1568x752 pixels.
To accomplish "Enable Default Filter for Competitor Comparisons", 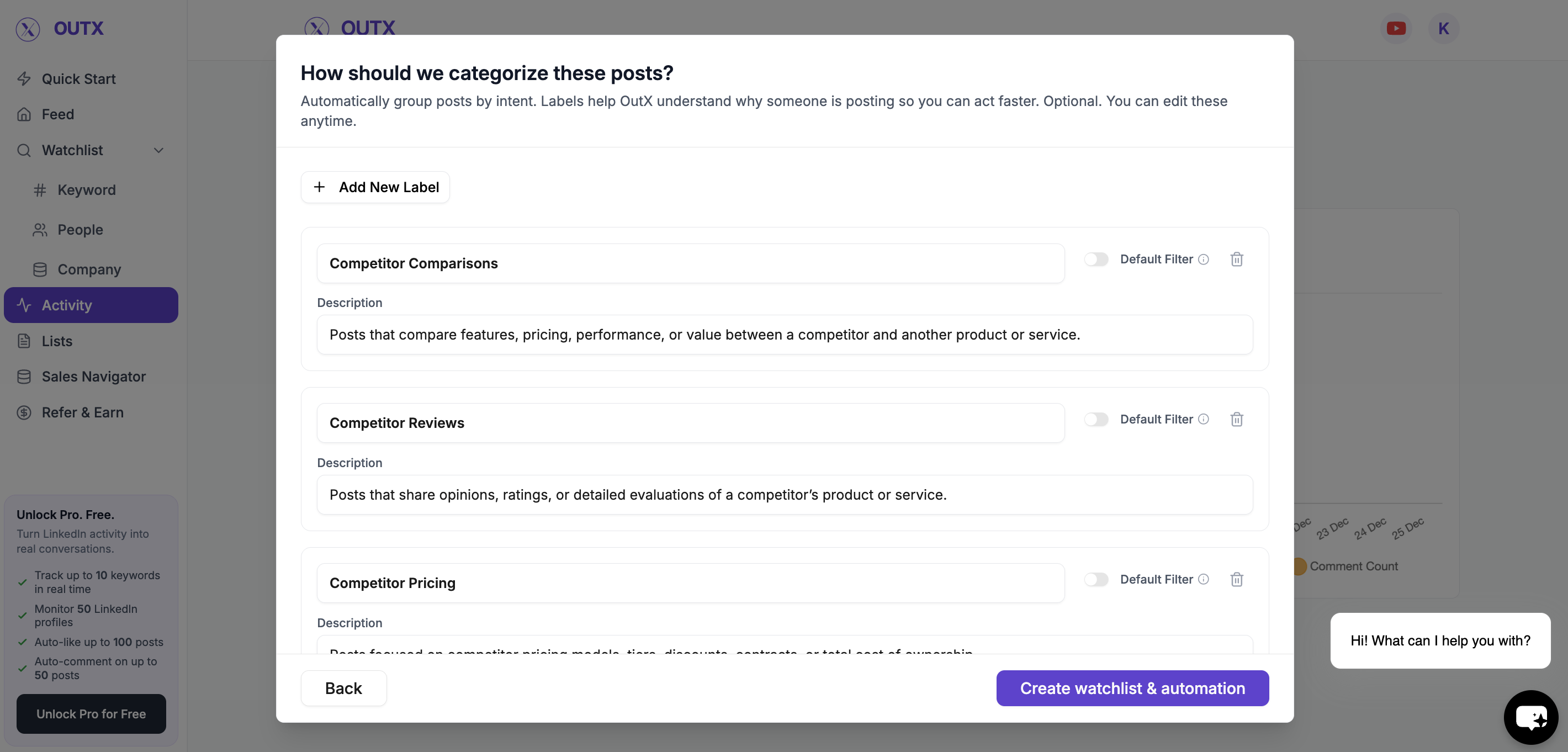I will (1096, 260).
